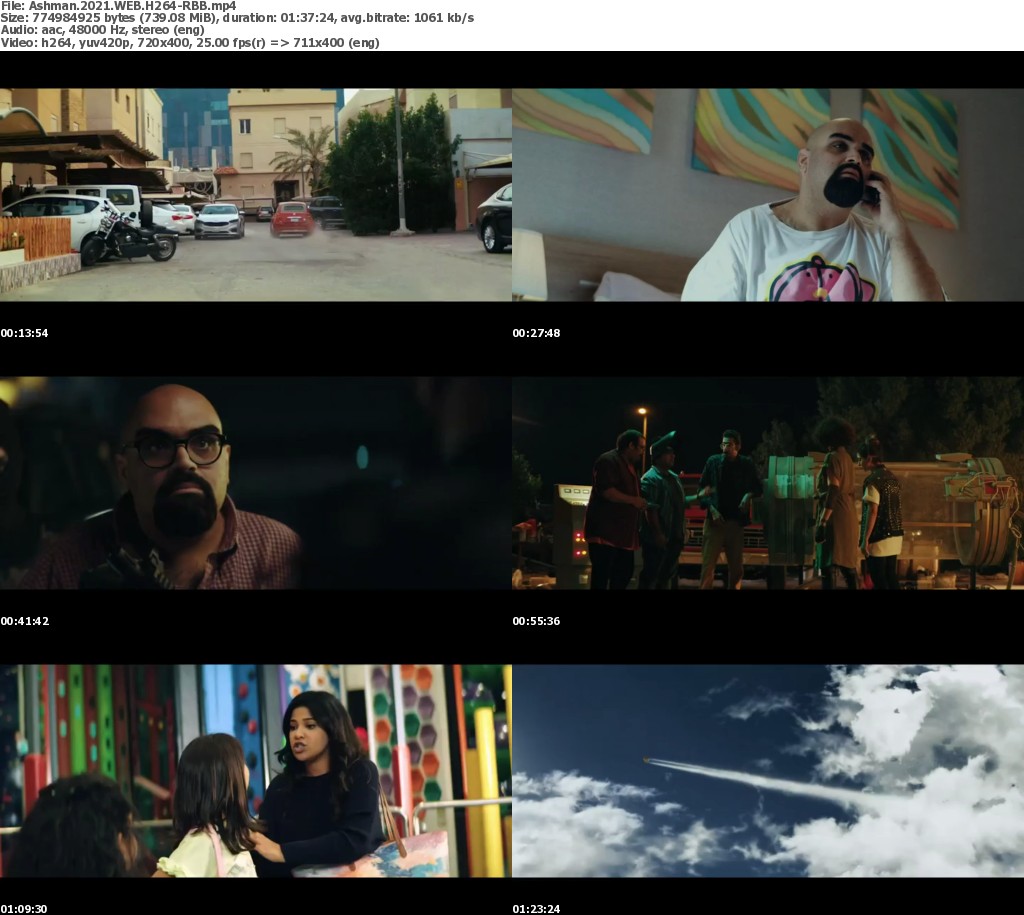Click the white contrail in the sky frame
This screenshot has width=1024, height=915.
click(760, 780)
